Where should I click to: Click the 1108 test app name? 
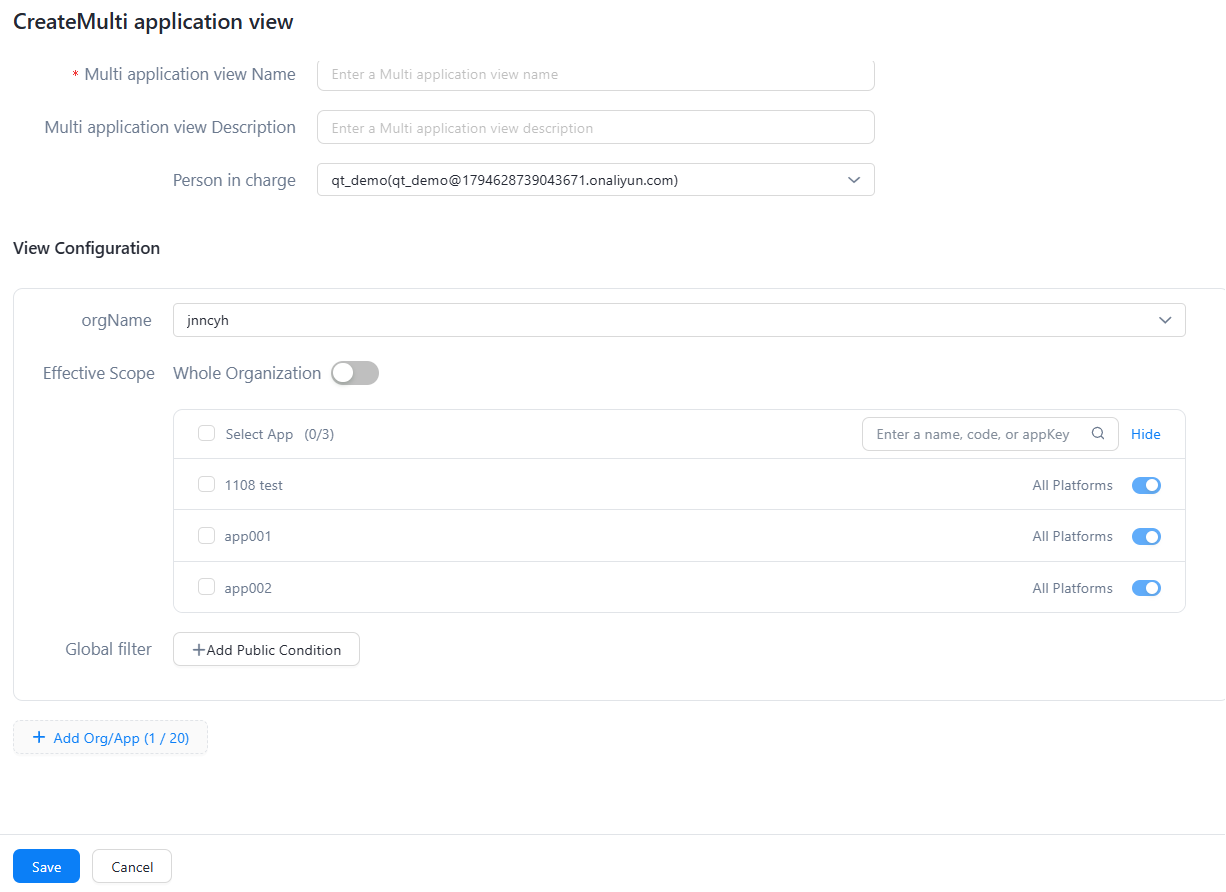click(x=254, y=485)
